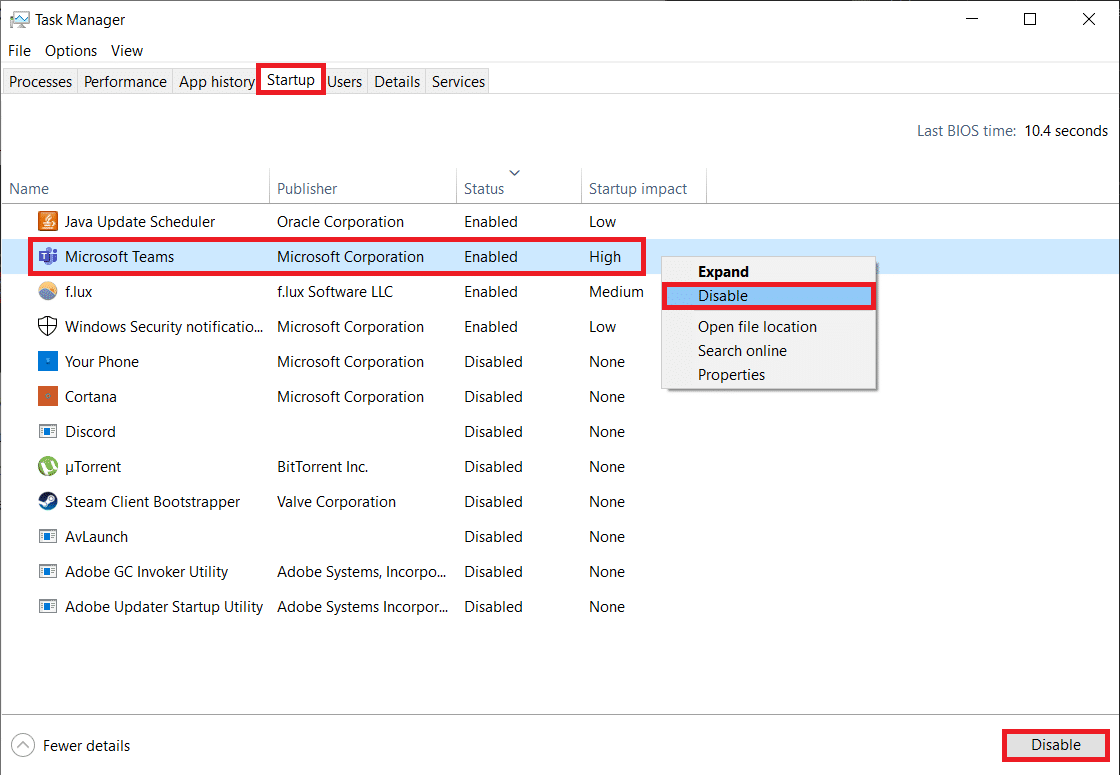Click the Steam Client Bootstrapper icon
Screen dimensions: 1120x775
point(48,502)
